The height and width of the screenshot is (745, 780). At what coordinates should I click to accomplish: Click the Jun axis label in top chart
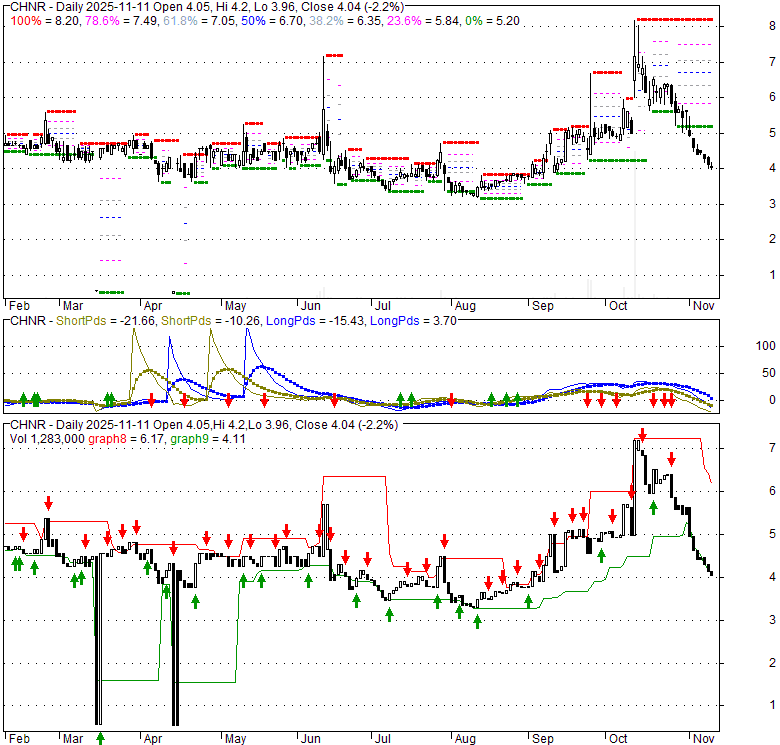click(x=311, y=306)
